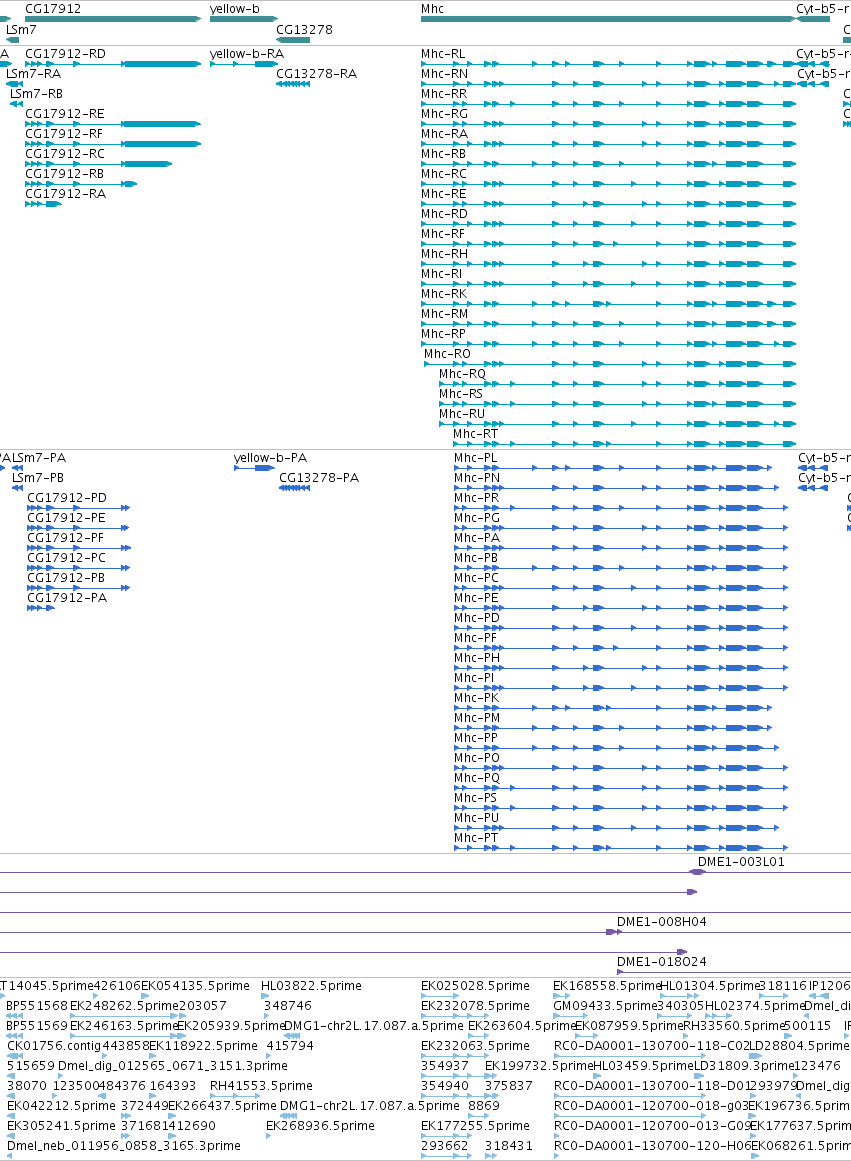Screen dimensions: 851x1161
Task: Click transcript label Mhc-RA
Action: point(444,134)
